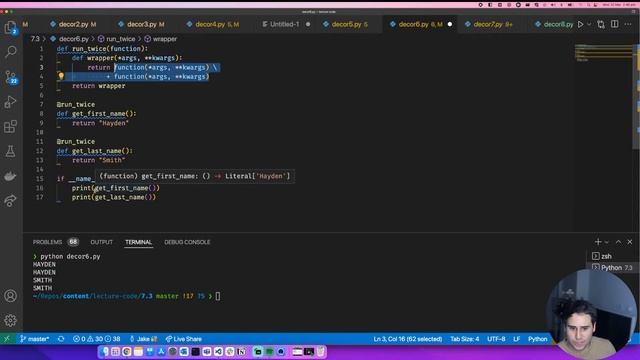This screenshot has height=360, width=640.
Task: Click the terminal prompt input area
Action: point(218,296)
